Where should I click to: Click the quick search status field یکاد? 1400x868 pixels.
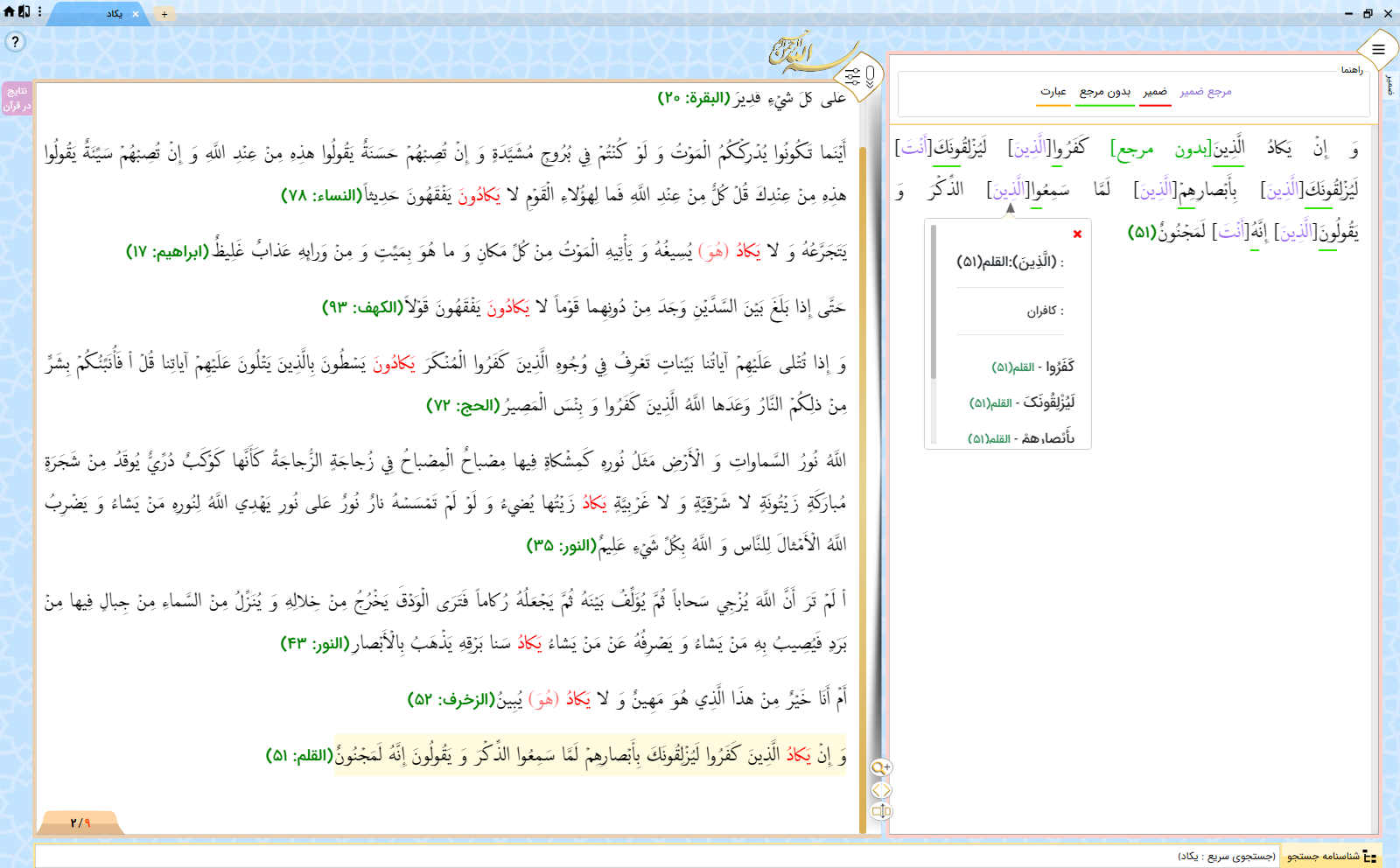click(x=657, y=856)
